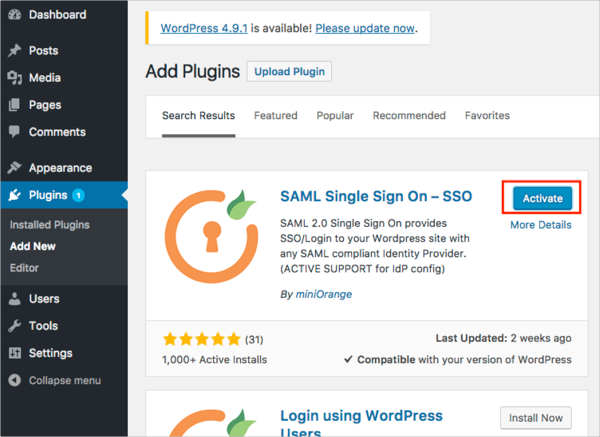
Task: Click the Media library icon
Action: point(14,77)
